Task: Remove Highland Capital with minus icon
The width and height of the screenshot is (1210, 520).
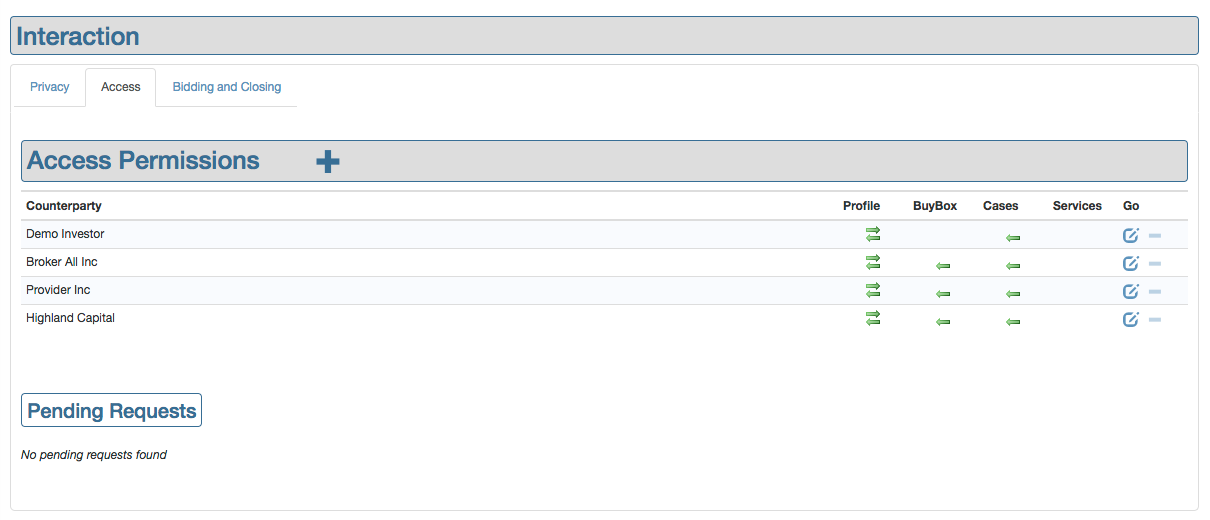Action: (x=1155, y=320)
